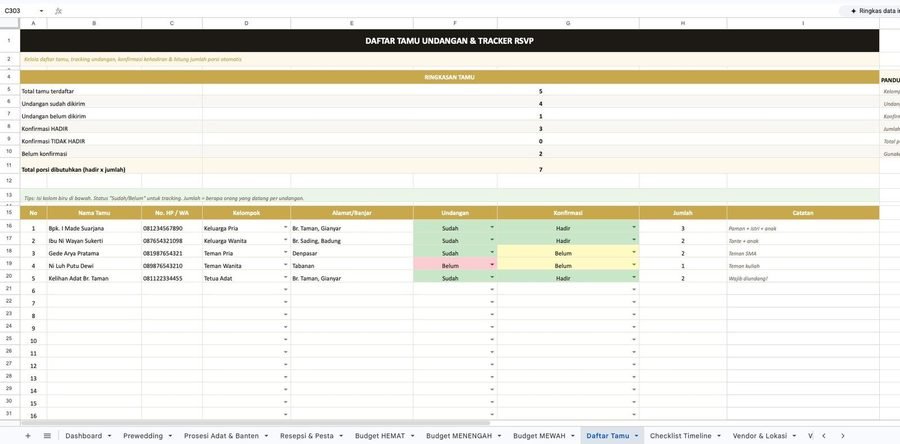Go to the Budget MEWAH tab
900x444 pixels.
(x=540, y=436)
